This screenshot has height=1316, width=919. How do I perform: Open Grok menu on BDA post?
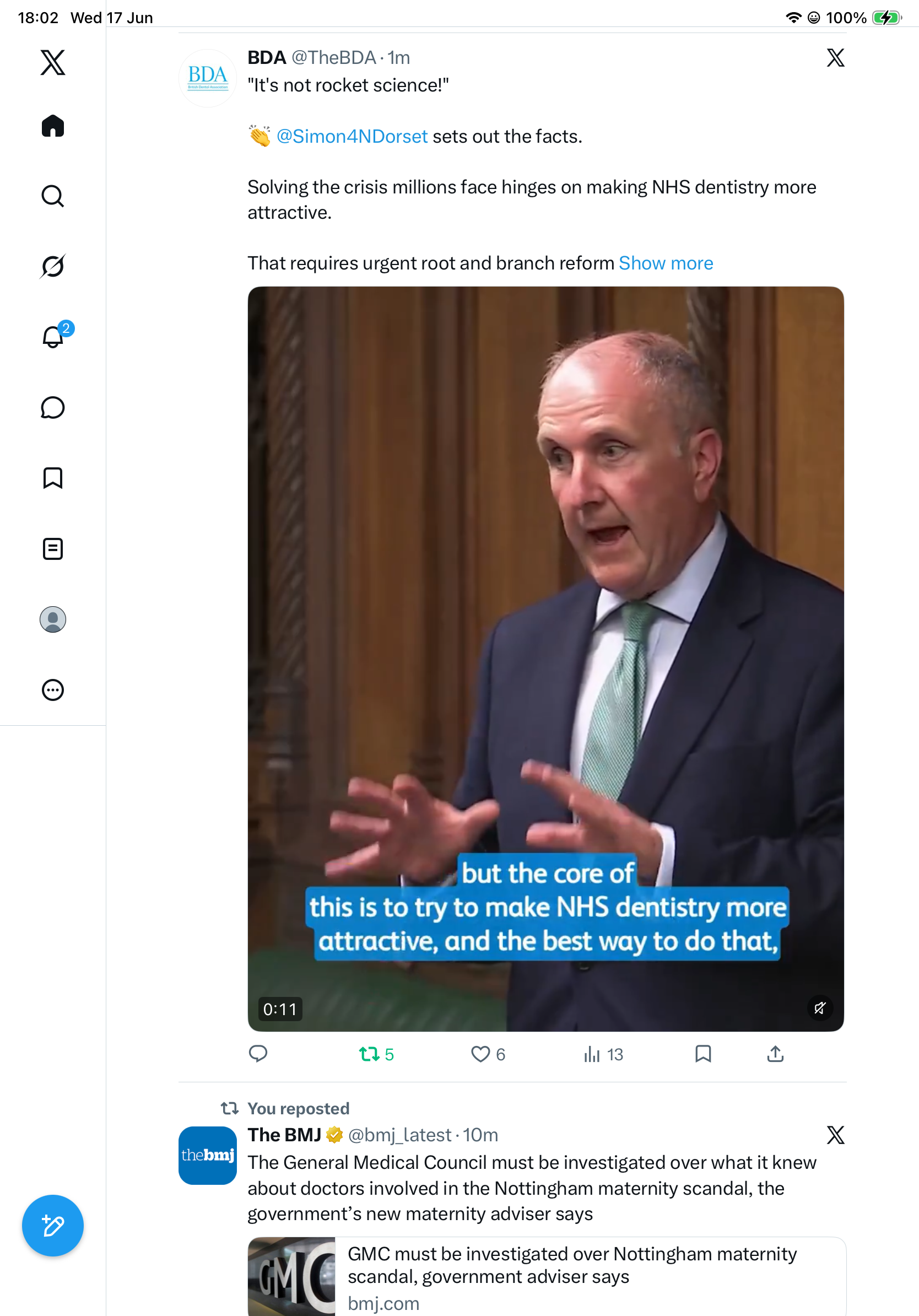point(835,58)
